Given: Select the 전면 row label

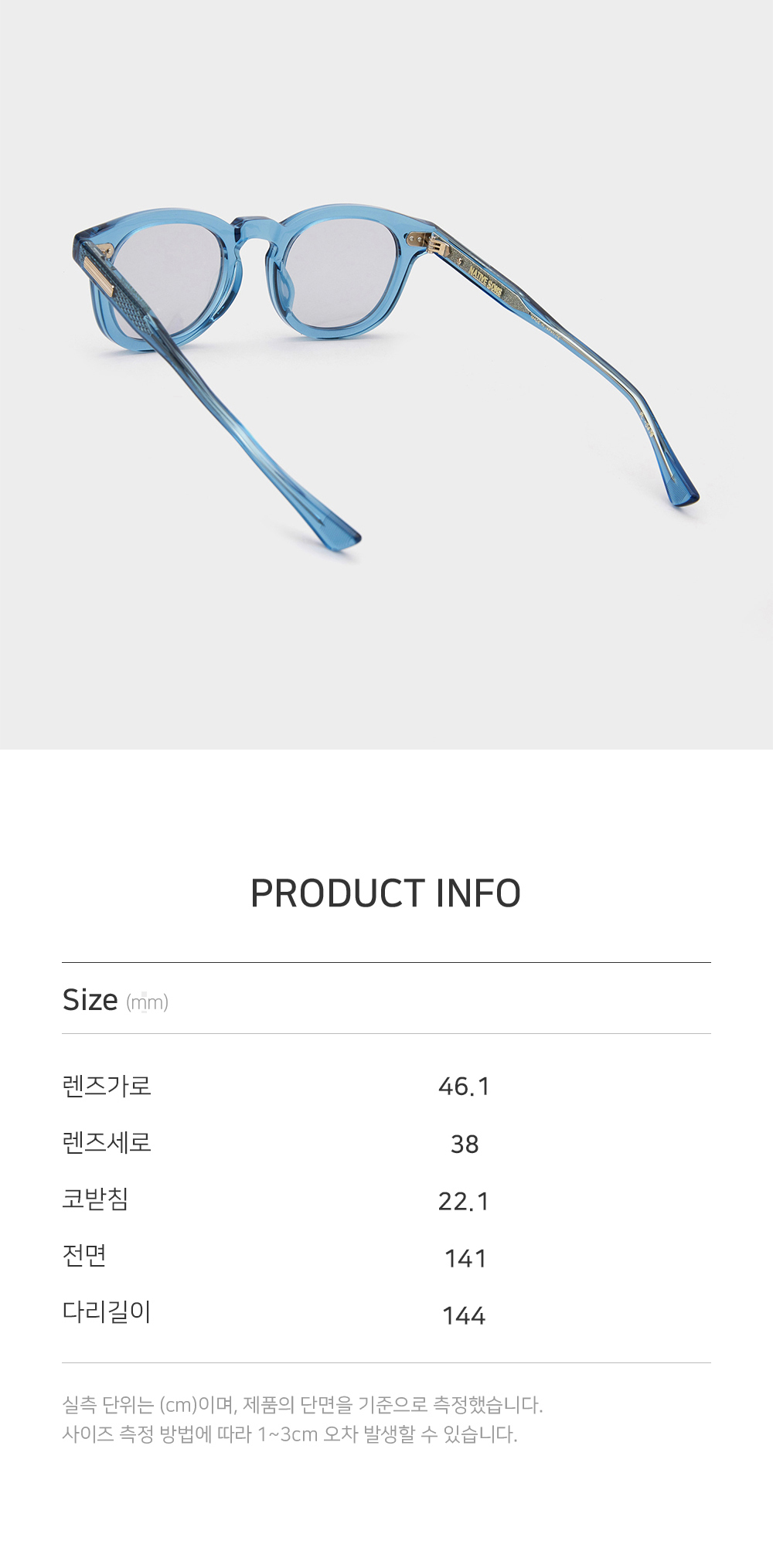Looking at the screenshot, I should 84,1255.
